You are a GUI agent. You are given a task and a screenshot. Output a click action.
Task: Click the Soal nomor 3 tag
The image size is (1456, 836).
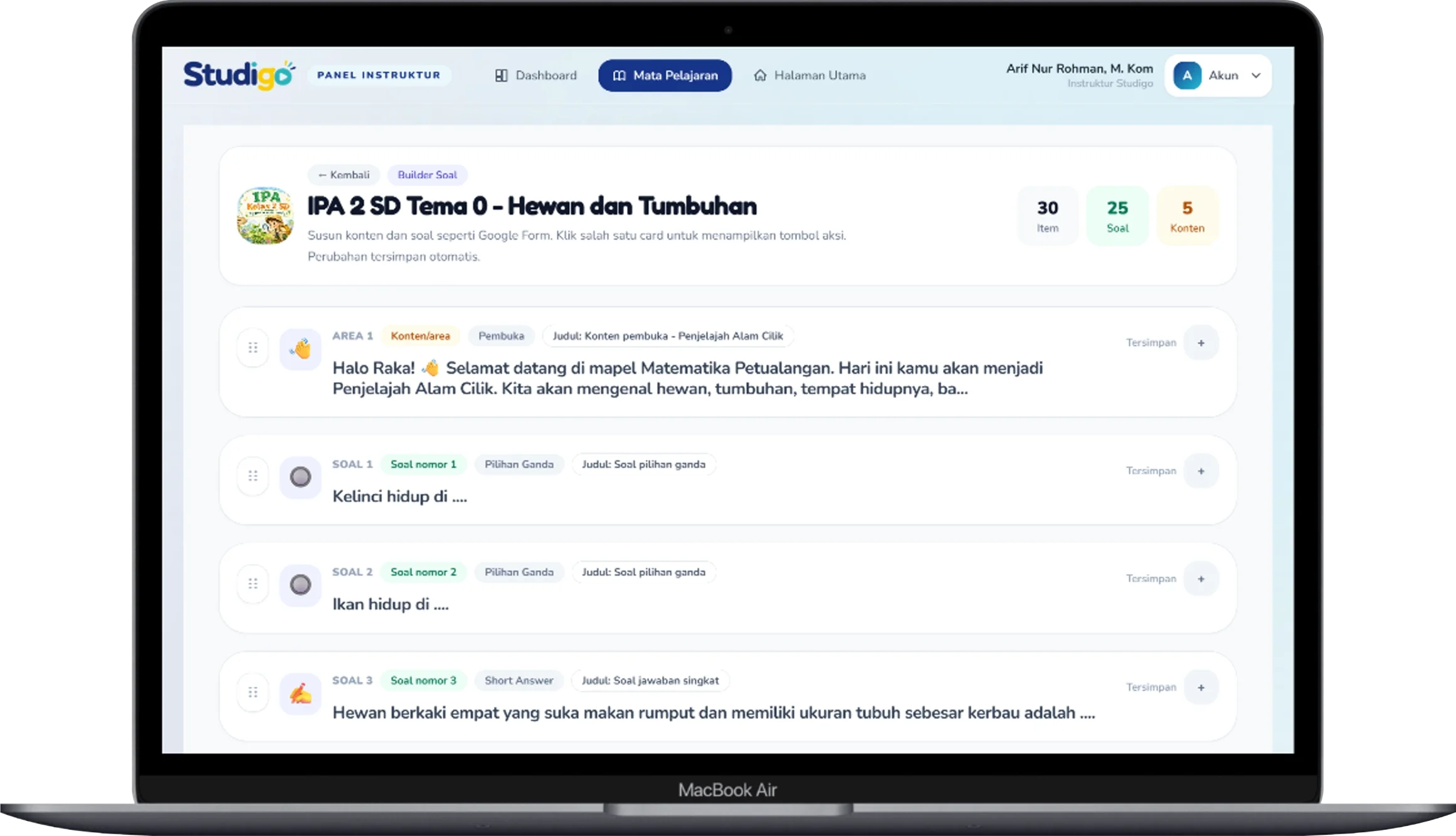point(423,681)
